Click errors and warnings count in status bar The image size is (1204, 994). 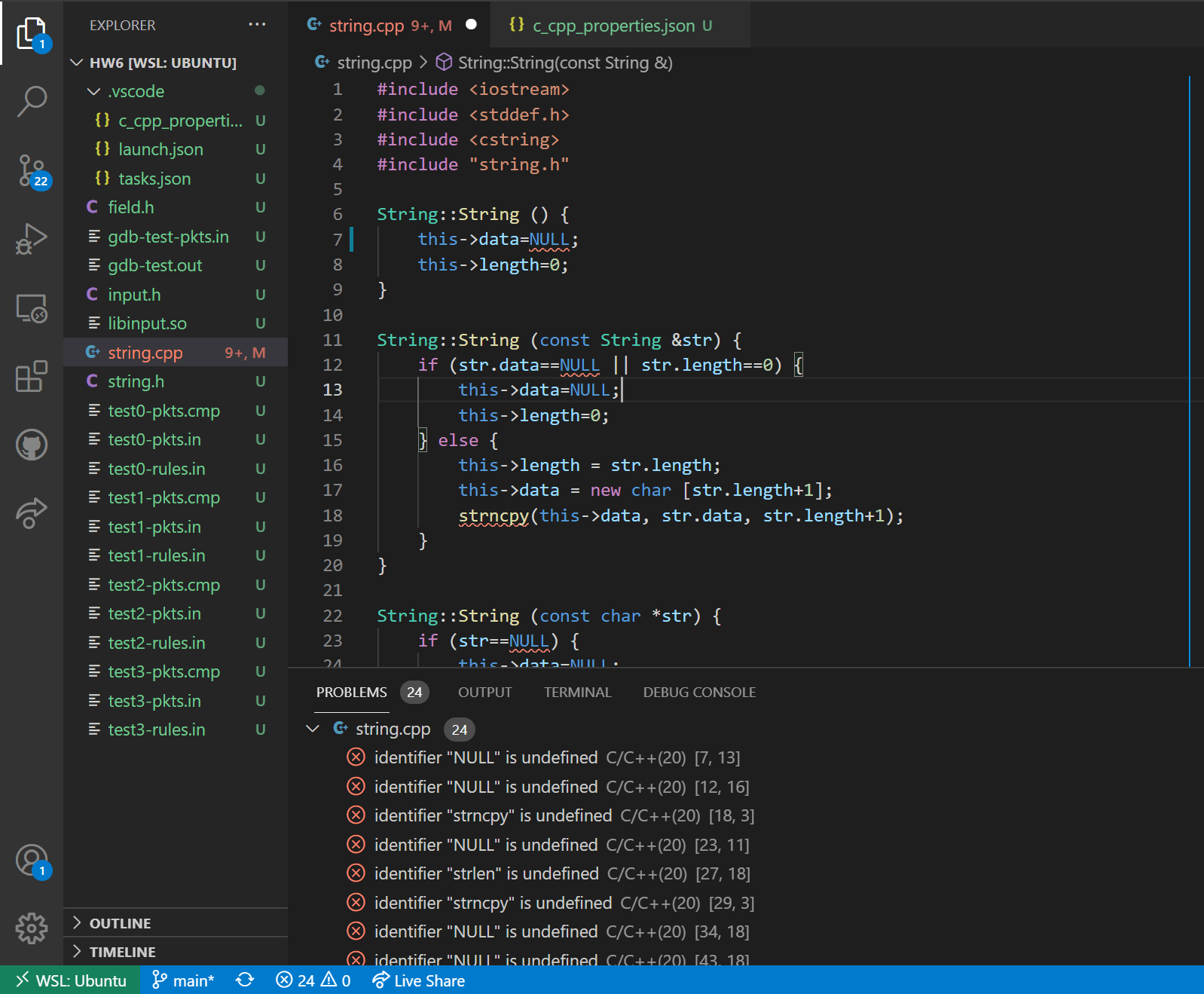[313, 980]
